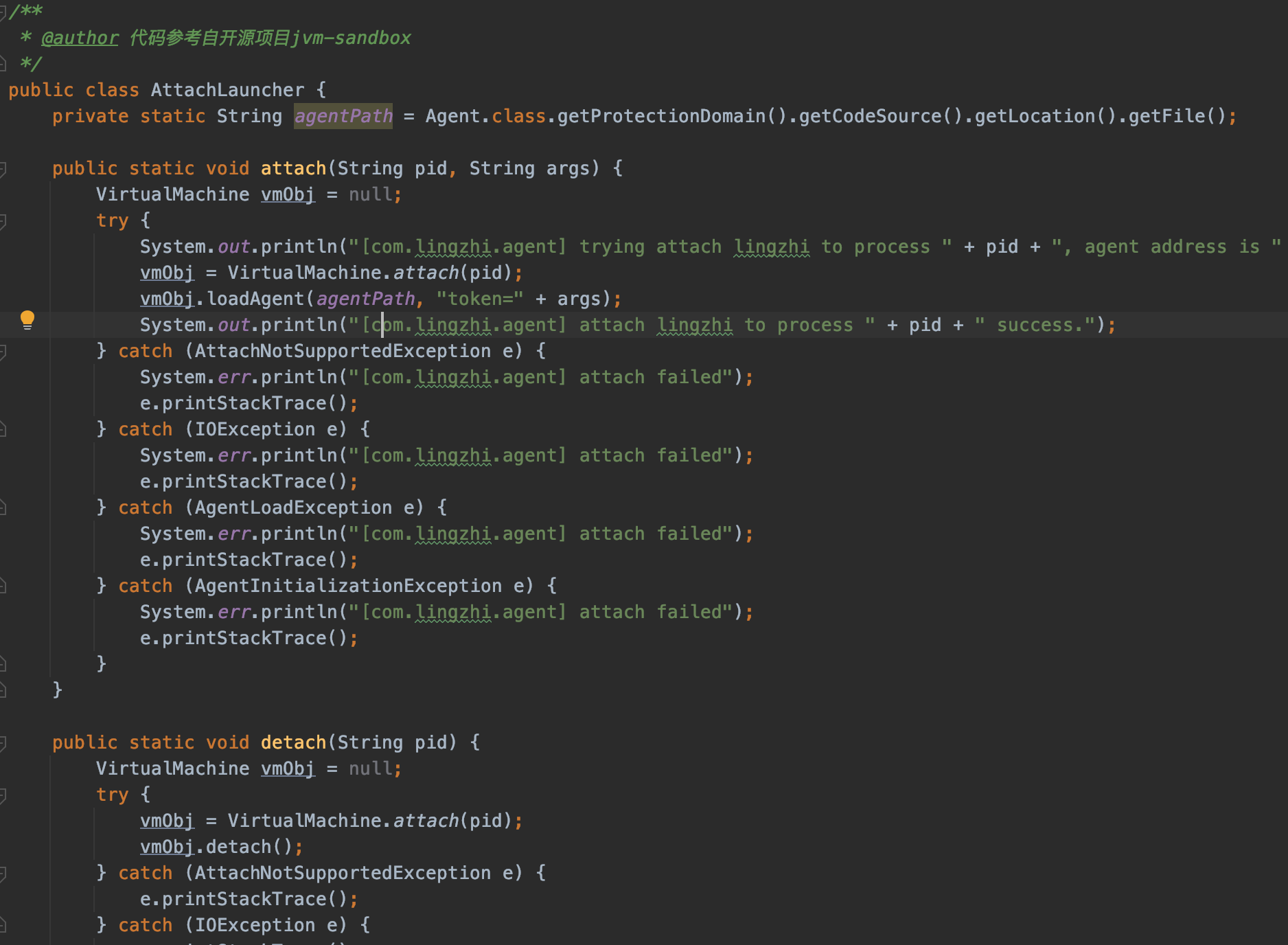The width and height of the screenshot is (1288, 945).
Task: Click the yellow lightbulb quick-fix icon
Action: [27, 319]
